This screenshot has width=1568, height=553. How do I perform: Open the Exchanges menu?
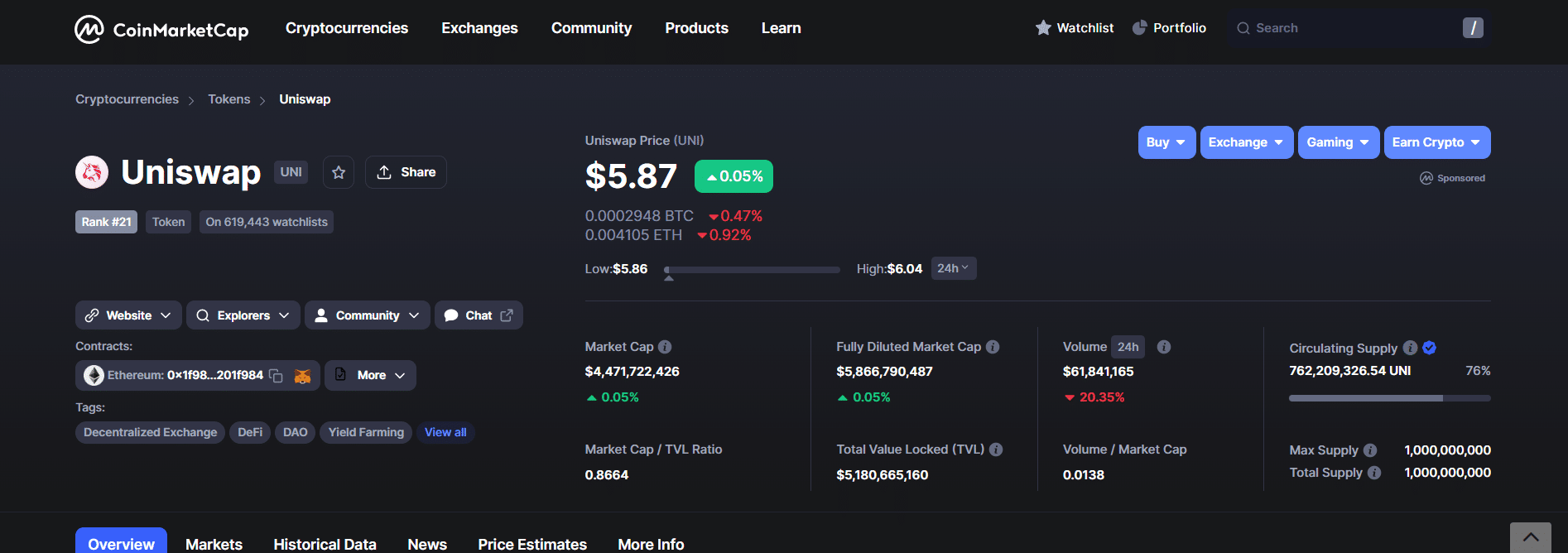pyautogui.click(x=479, y=28)
